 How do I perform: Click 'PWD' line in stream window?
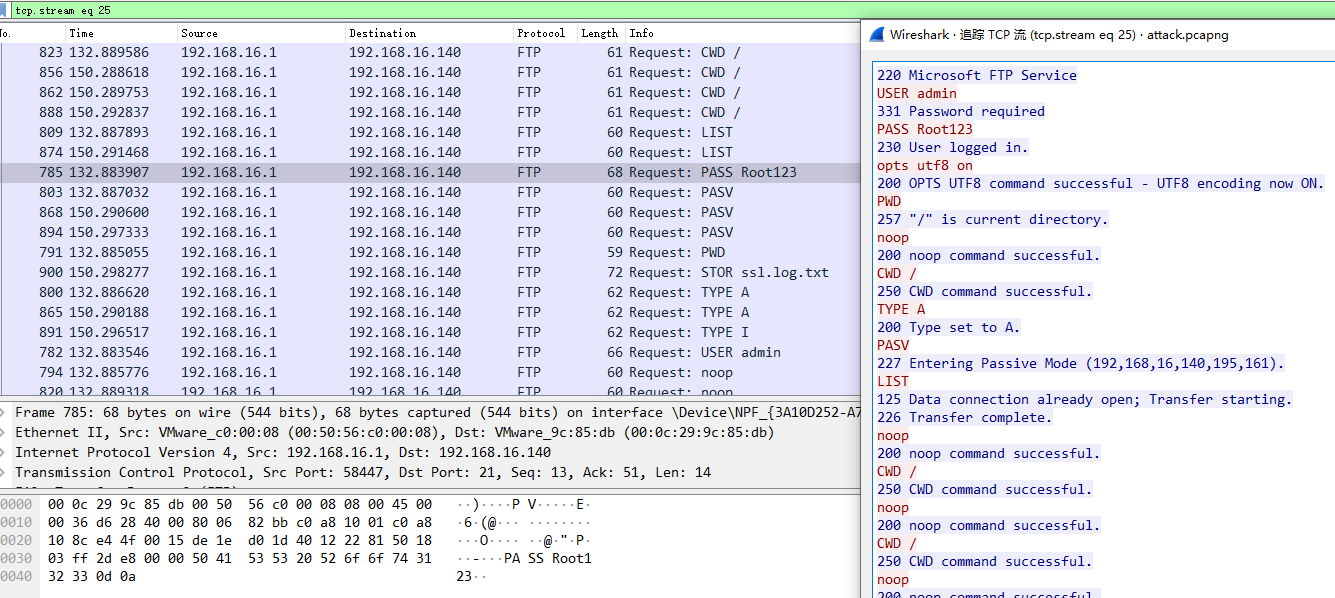(889, 201)
